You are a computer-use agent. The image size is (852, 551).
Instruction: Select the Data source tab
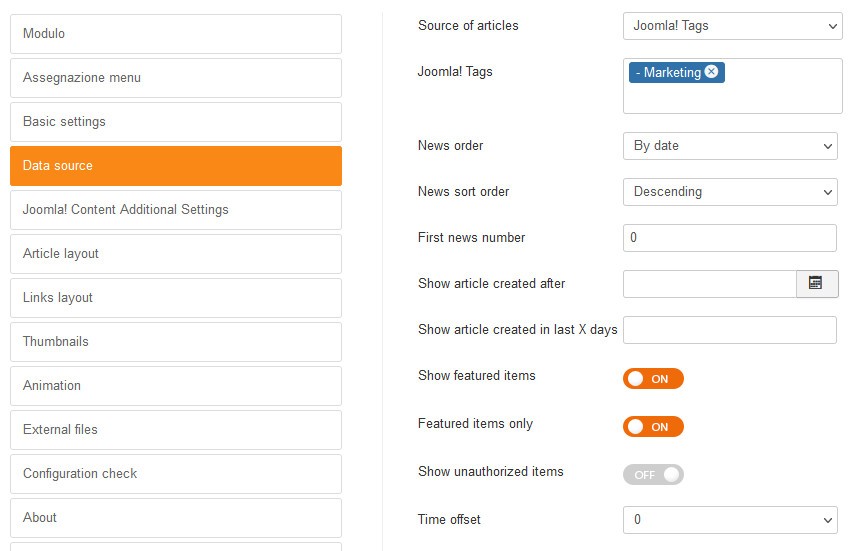tap(176, 166)
